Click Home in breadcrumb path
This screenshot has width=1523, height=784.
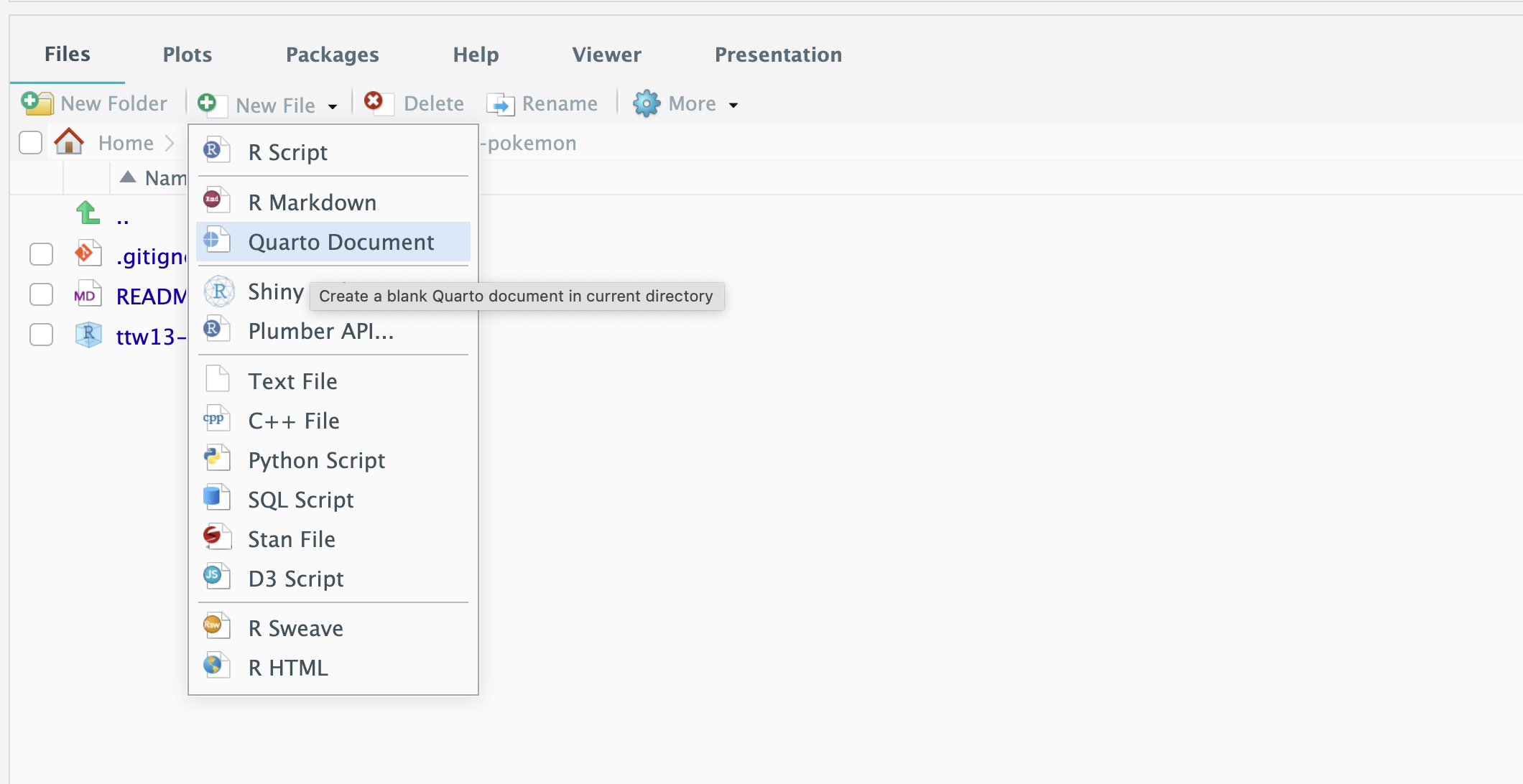click(126, 143)
